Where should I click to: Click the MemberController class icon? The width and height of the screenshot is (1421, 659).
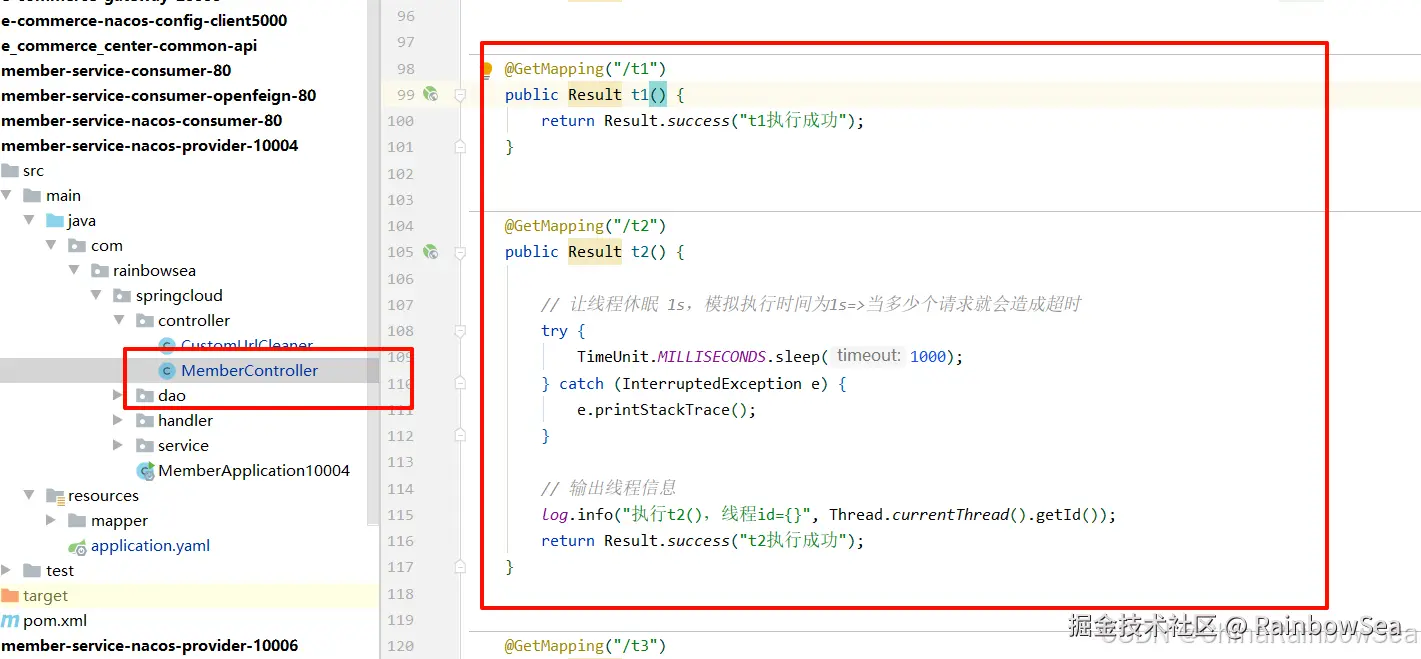167,371
